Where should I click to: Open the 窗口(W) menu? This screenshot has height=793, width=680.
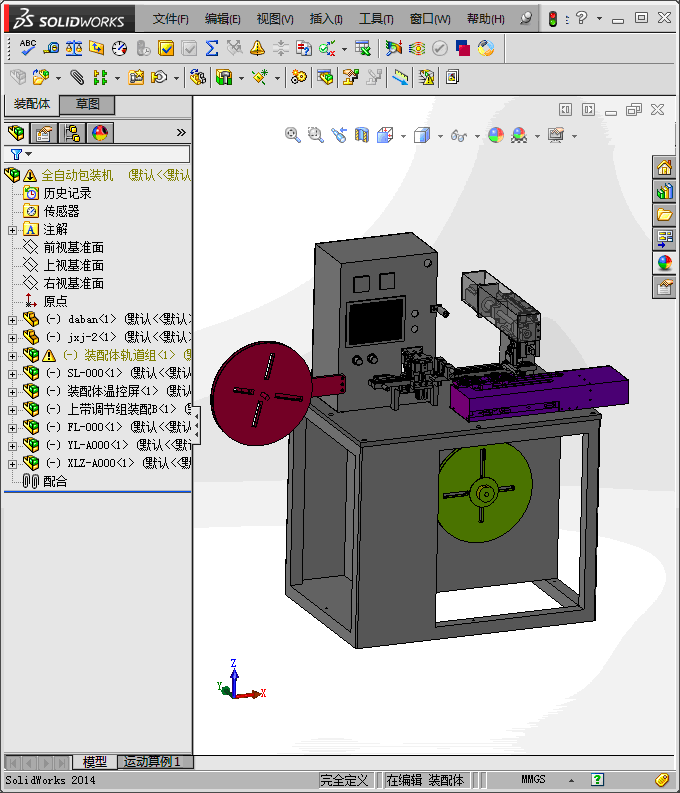430,19
